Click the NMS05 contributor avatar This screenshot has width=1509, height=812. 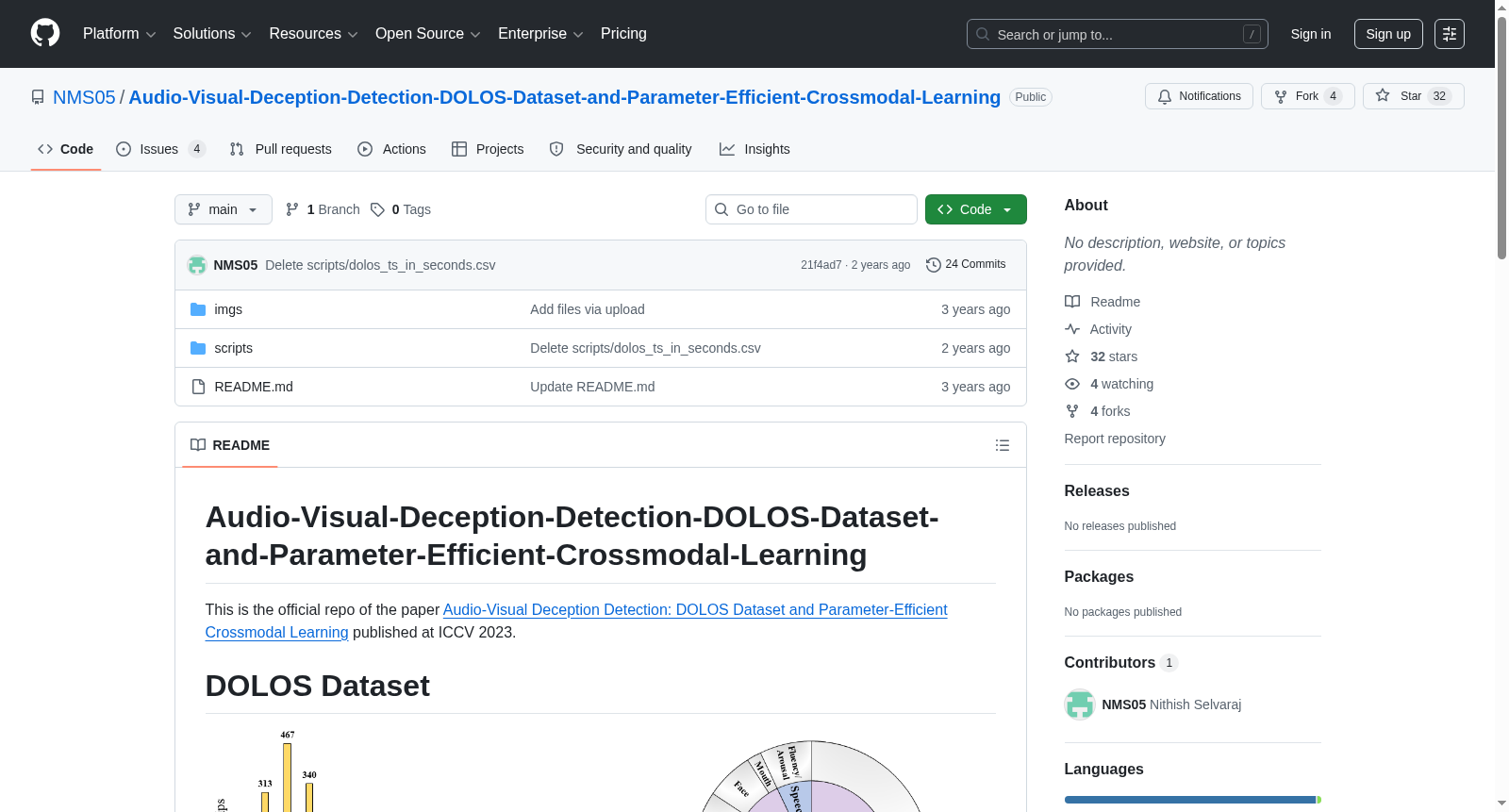tap(1080, 704)
